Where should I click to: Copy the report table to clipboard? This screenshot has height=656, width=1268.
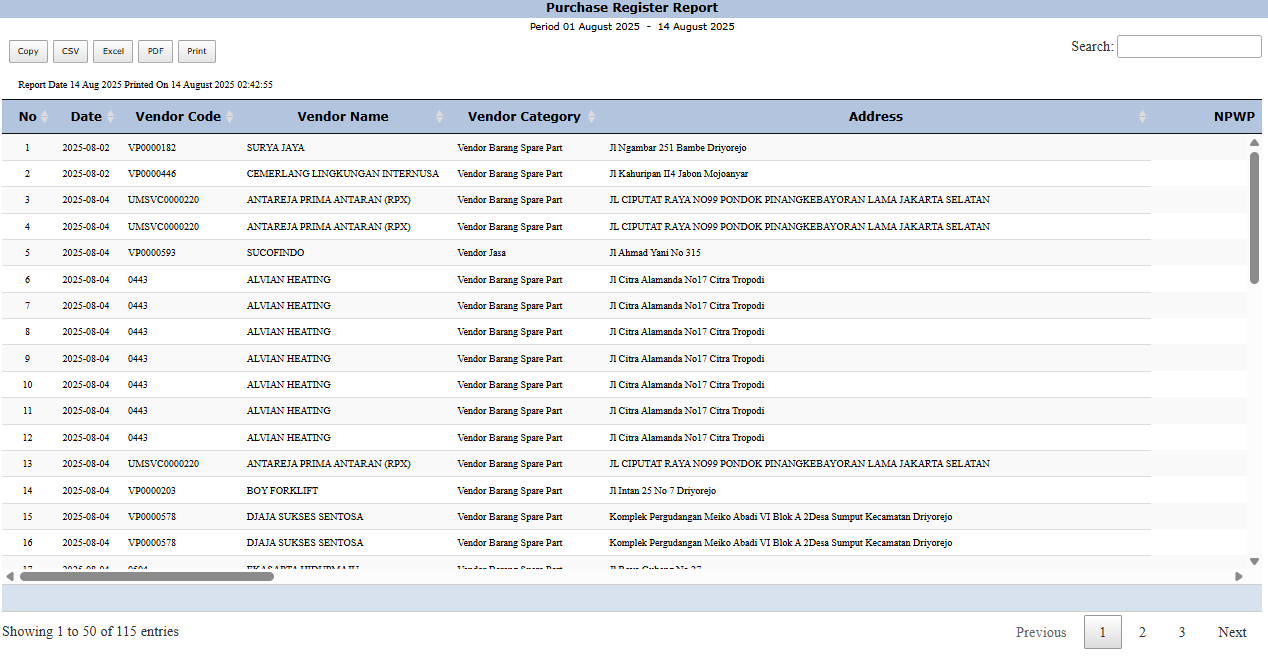pos(28,51)
